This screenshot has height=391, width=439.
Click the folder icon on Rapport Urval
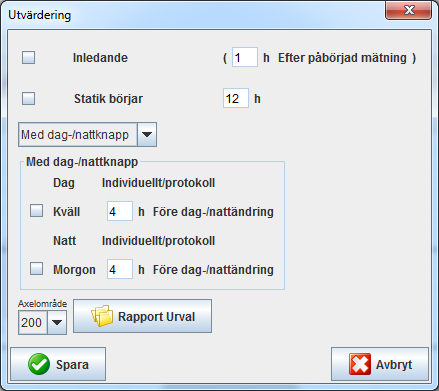click(102, 316)
